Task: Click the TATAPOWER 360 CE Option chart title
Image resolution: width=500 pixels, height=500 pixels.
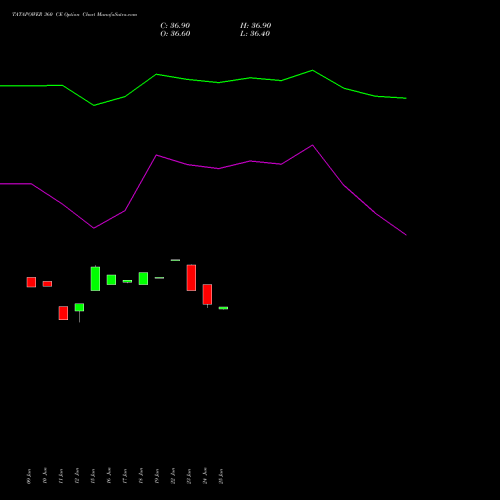Action: [74, 15]
